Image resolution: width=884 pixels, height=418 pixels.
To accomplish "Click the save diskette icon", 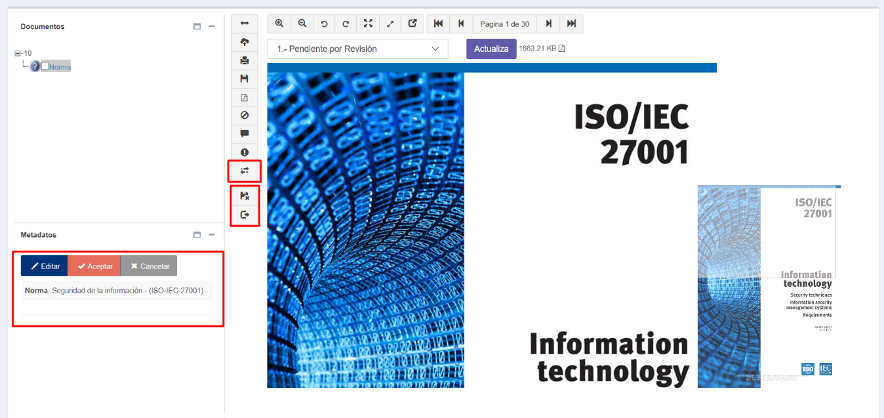I will (x=245, y=78).
